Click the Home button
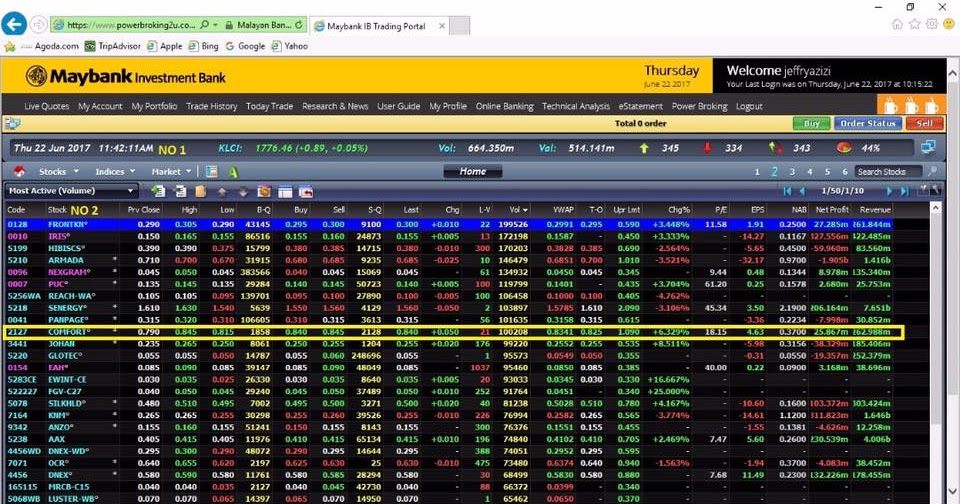 pos(473,171)
